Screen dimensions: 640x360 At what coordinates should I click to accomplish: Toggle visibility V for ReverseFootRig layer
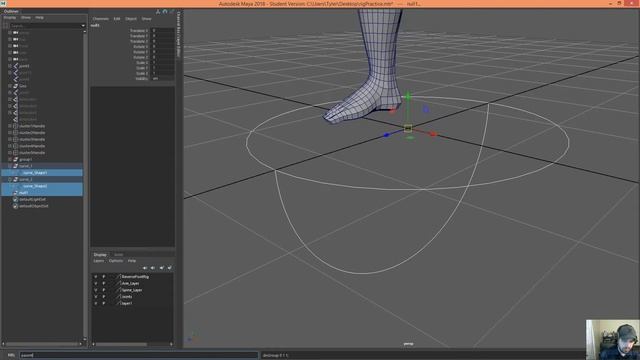pyautogui.click(x=96, y=277)
